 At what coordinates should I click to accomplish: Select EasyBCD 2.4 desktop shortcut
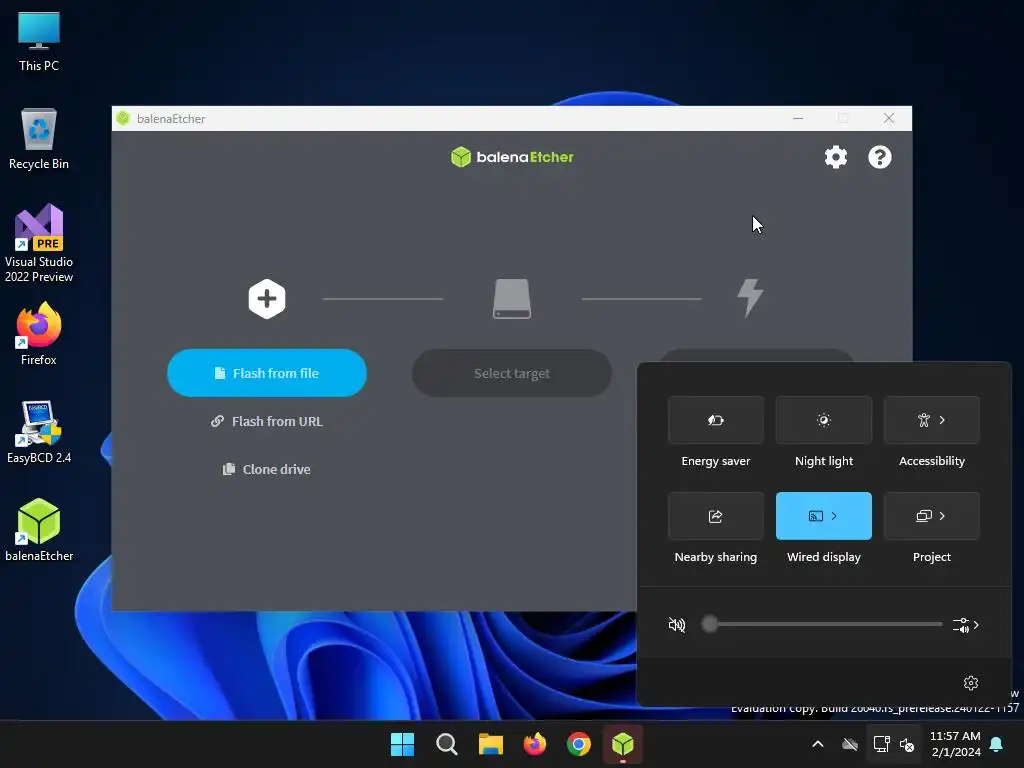[x=39, y=432]
